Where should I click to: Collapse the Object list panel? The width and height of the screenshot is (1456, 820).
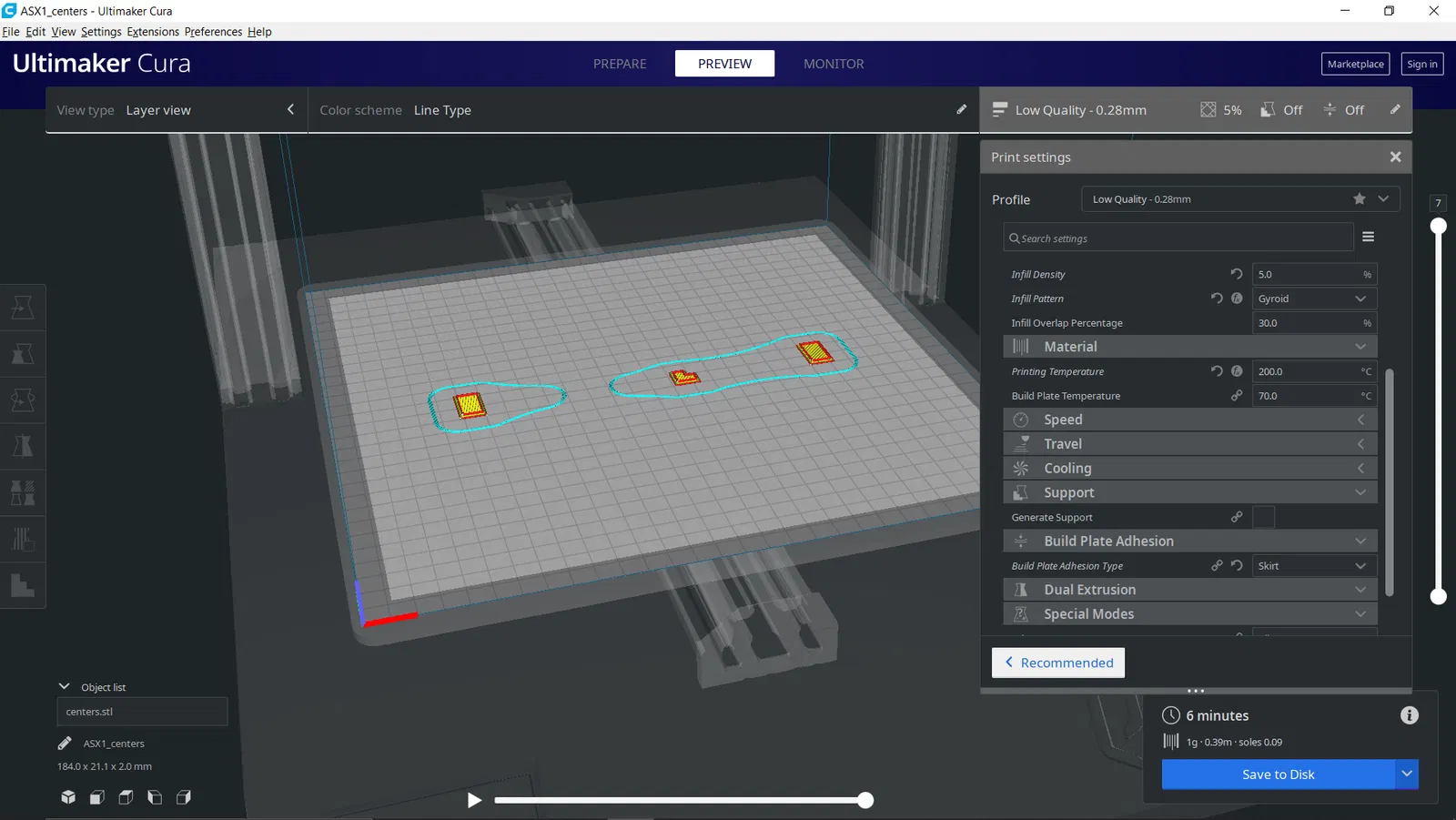pos(65,686)
